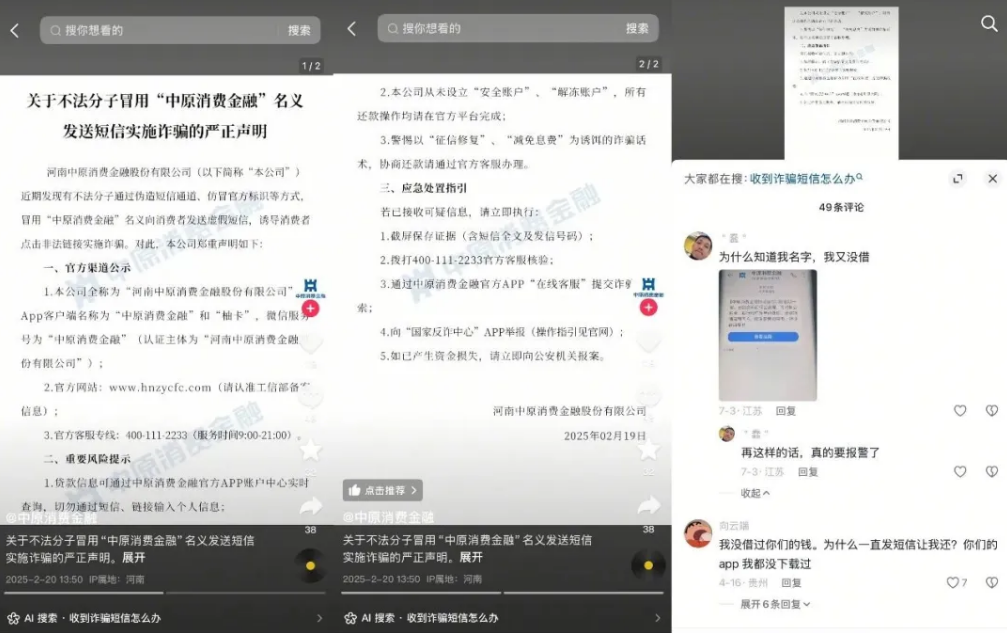Viewport: 1007px width, 633px height.
Task: Open the spinning music disc on page 2/2
Action: click(x=647, y=566)
